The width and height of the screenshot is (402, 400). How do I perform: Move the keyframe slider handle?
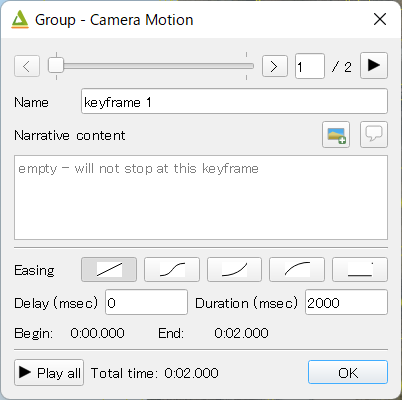[x=56, y=65]
